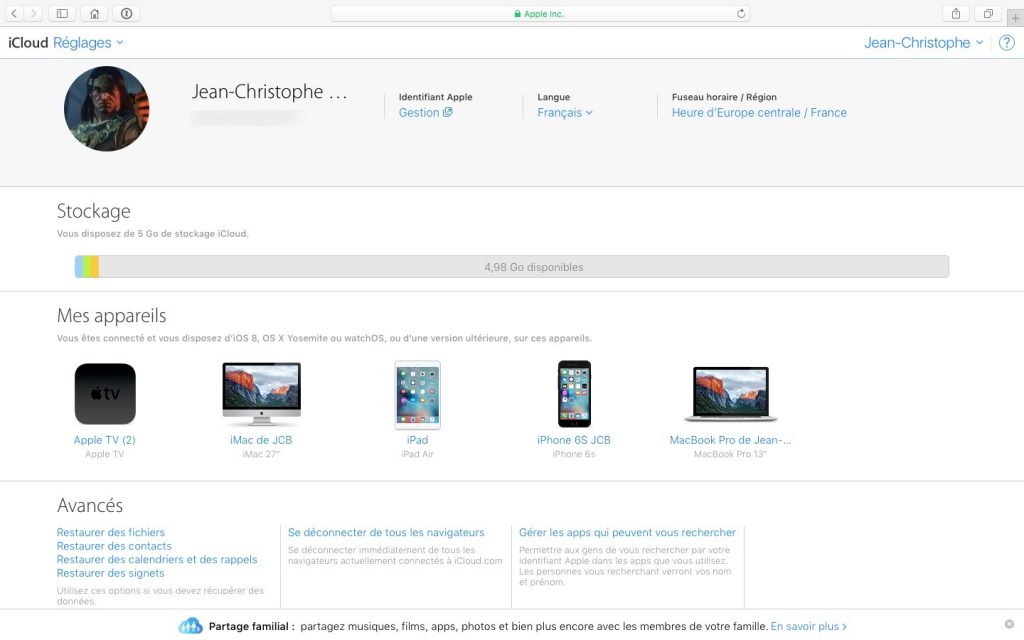Click the Partage familial cloud icon
This screenshot has height=640, width=1024.
pos(190,626)
